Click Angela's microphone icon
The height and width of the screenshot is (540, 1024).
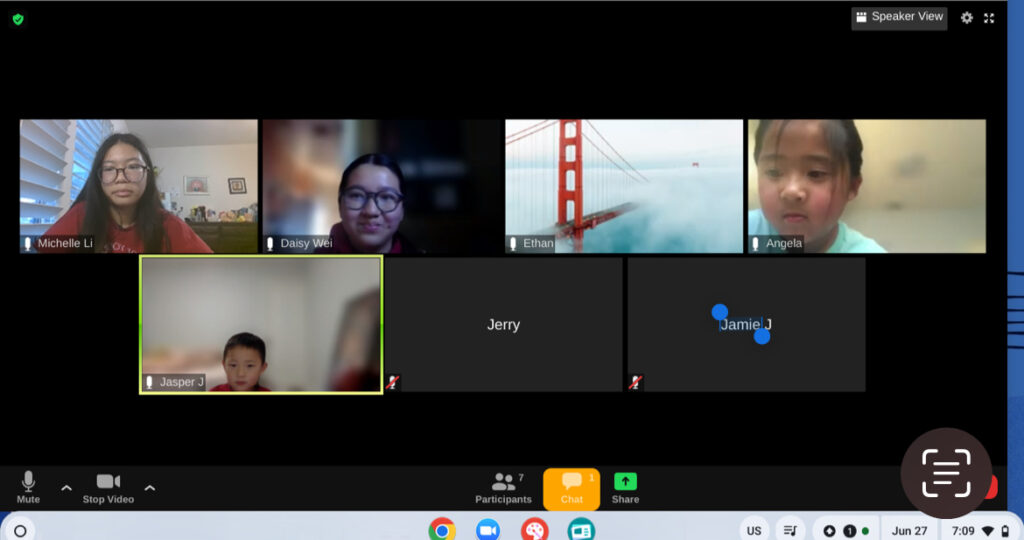click(x=756, y=244)
